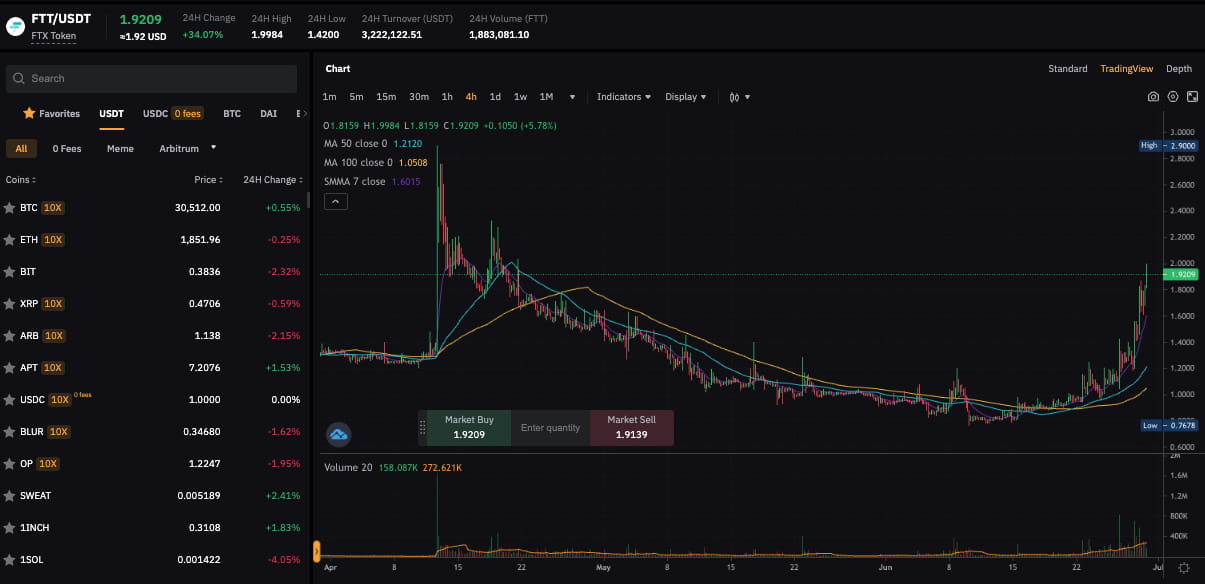The width and height of the screenshot is (1205, 584).
Task: Add USDC to favorites via star
Action: pyautogui.click(x=10, y=400)
